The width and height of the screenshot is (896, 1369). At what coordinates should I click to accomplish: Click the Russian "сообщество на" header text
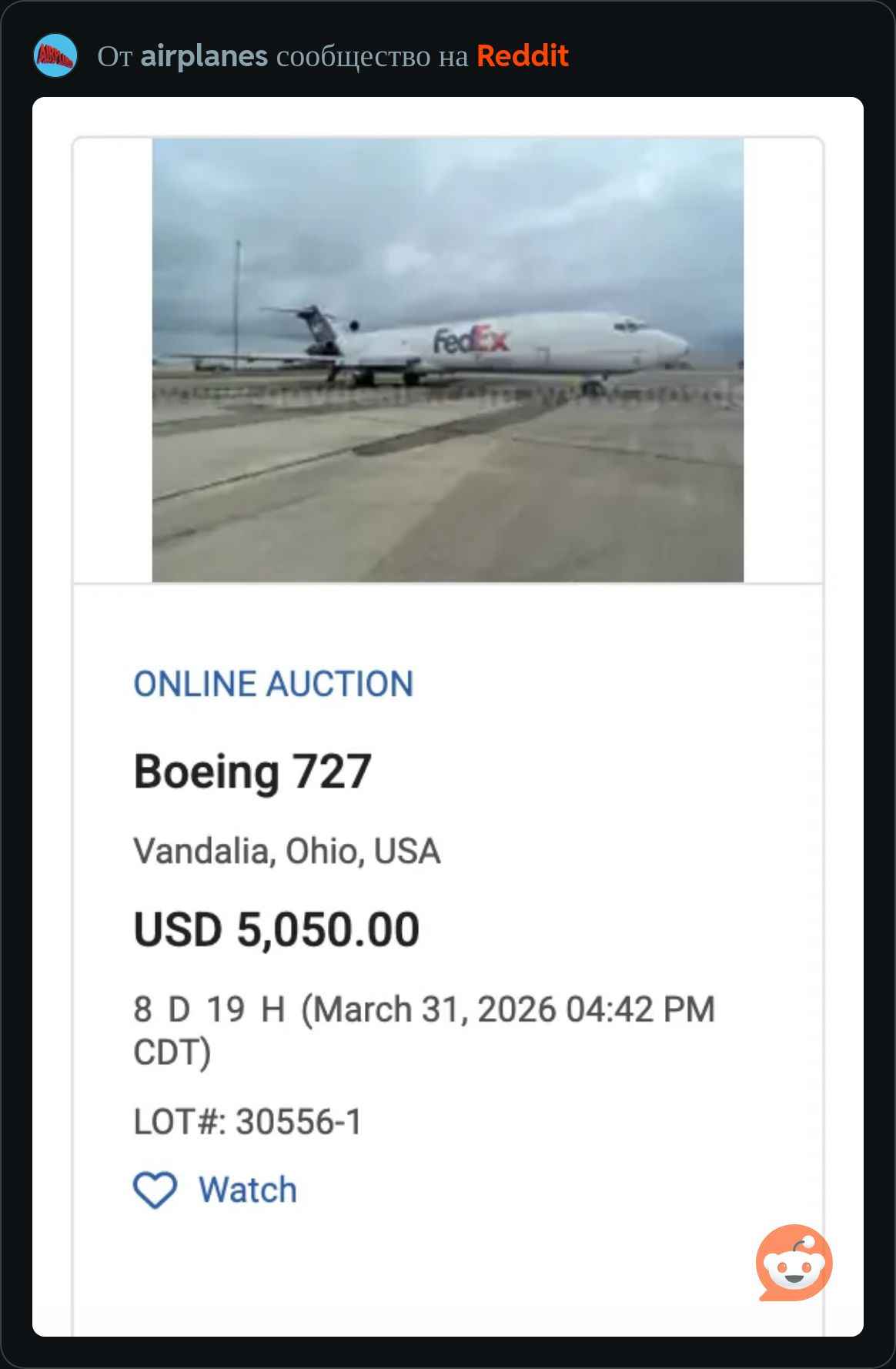372,56
